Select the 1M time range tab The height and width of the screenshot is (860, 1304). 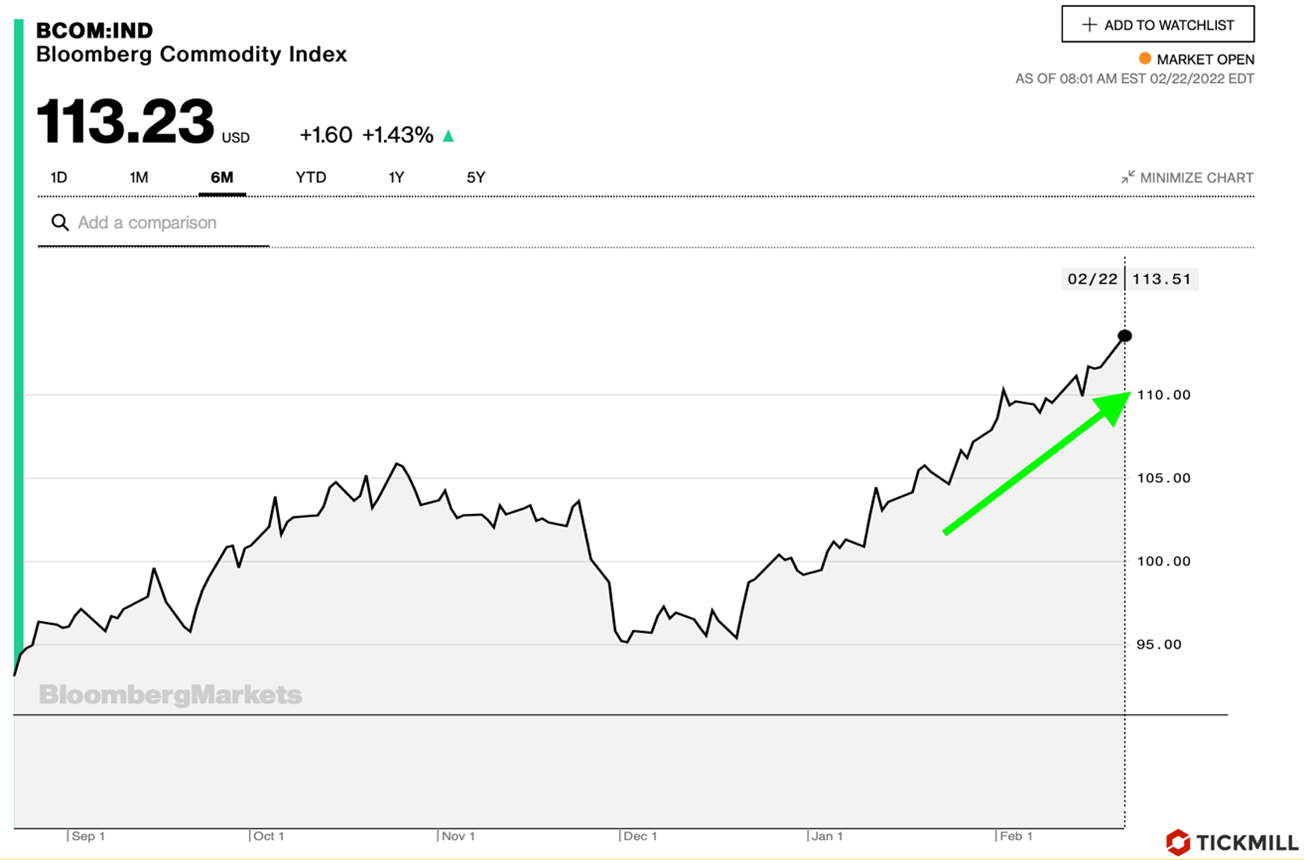click(x=139, y=178)
